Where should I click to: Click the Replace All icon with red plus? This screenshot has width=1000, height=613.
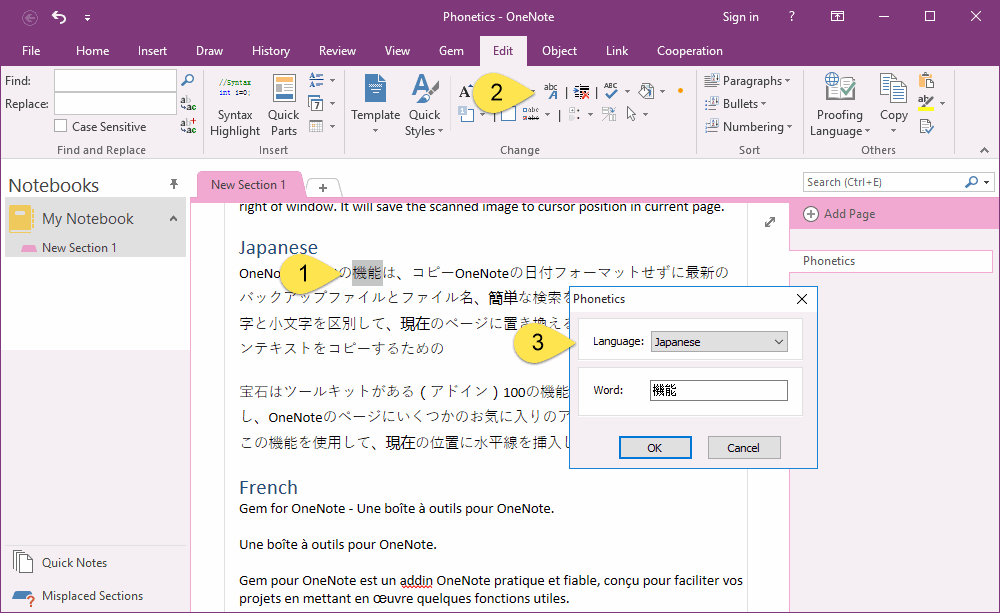(188, 126)
